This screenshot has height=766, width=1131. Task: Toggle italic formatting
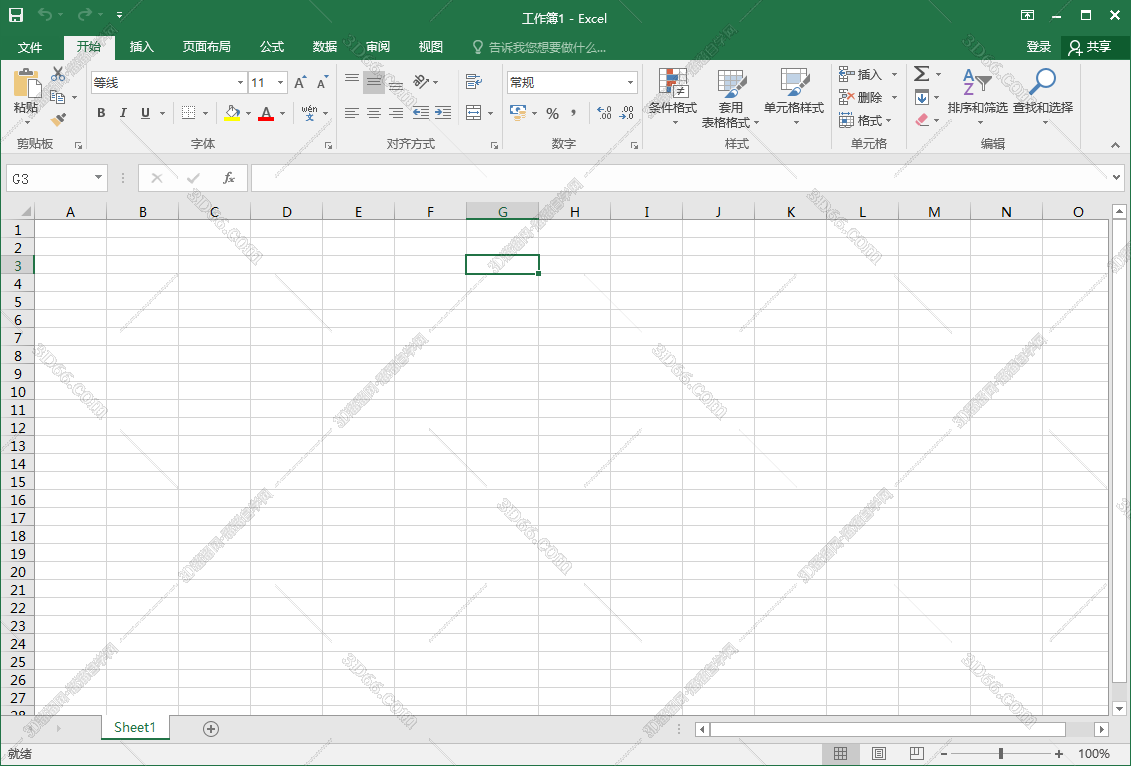(123, 113)
